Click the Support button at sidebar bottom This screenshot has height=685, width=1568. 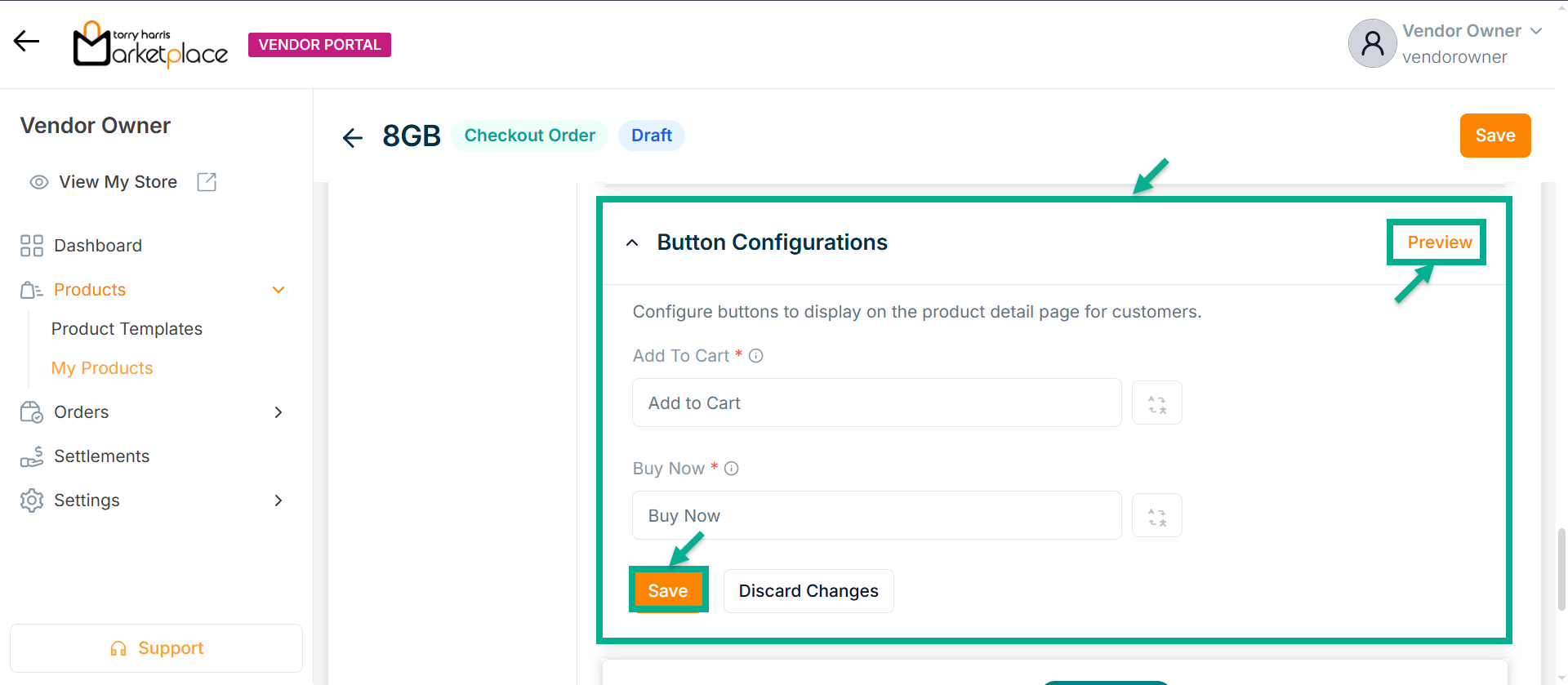pyautogui.click(x=156, y=648)
